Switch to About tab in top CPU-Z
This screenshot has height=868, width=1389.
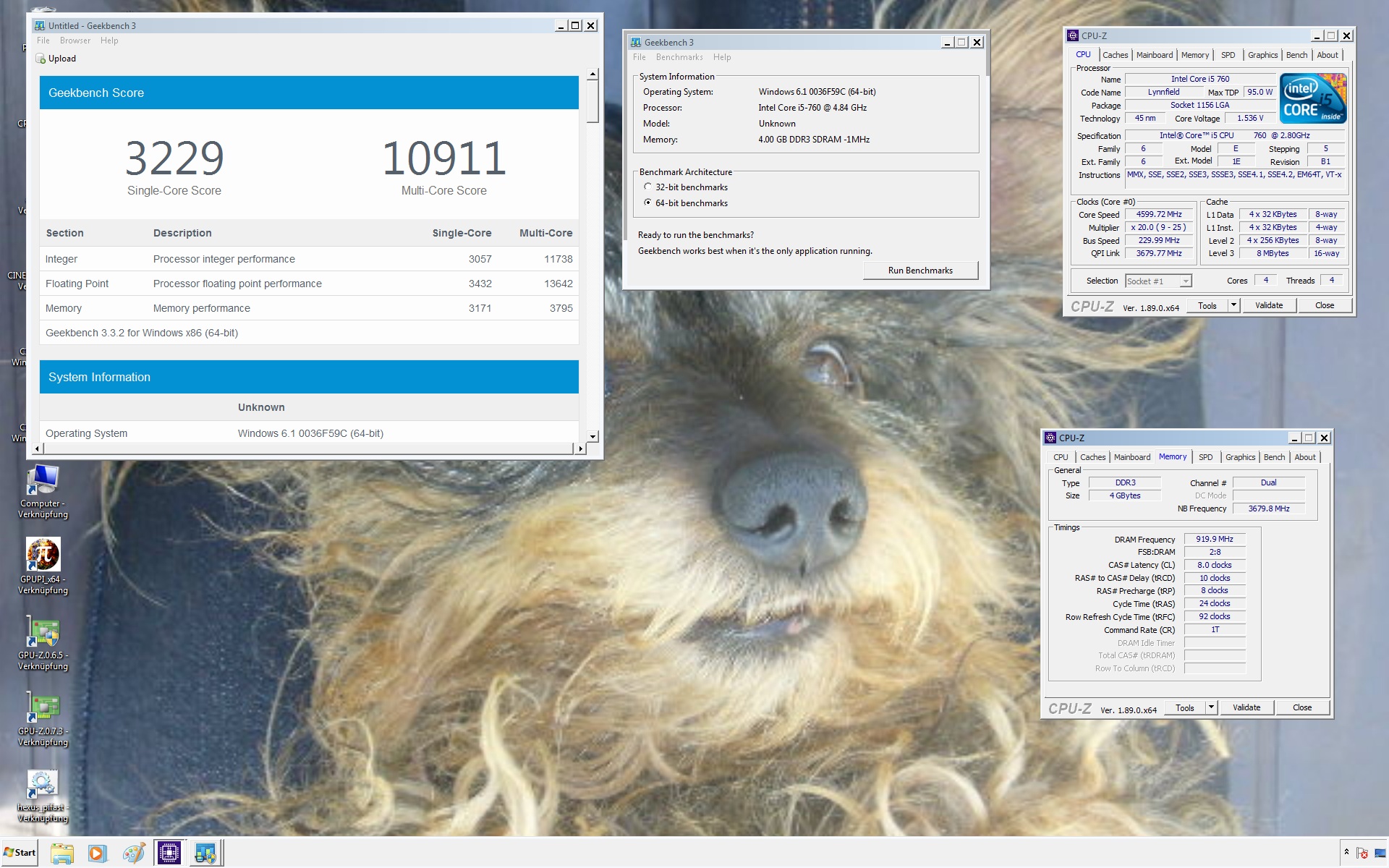coord(1328,55)
